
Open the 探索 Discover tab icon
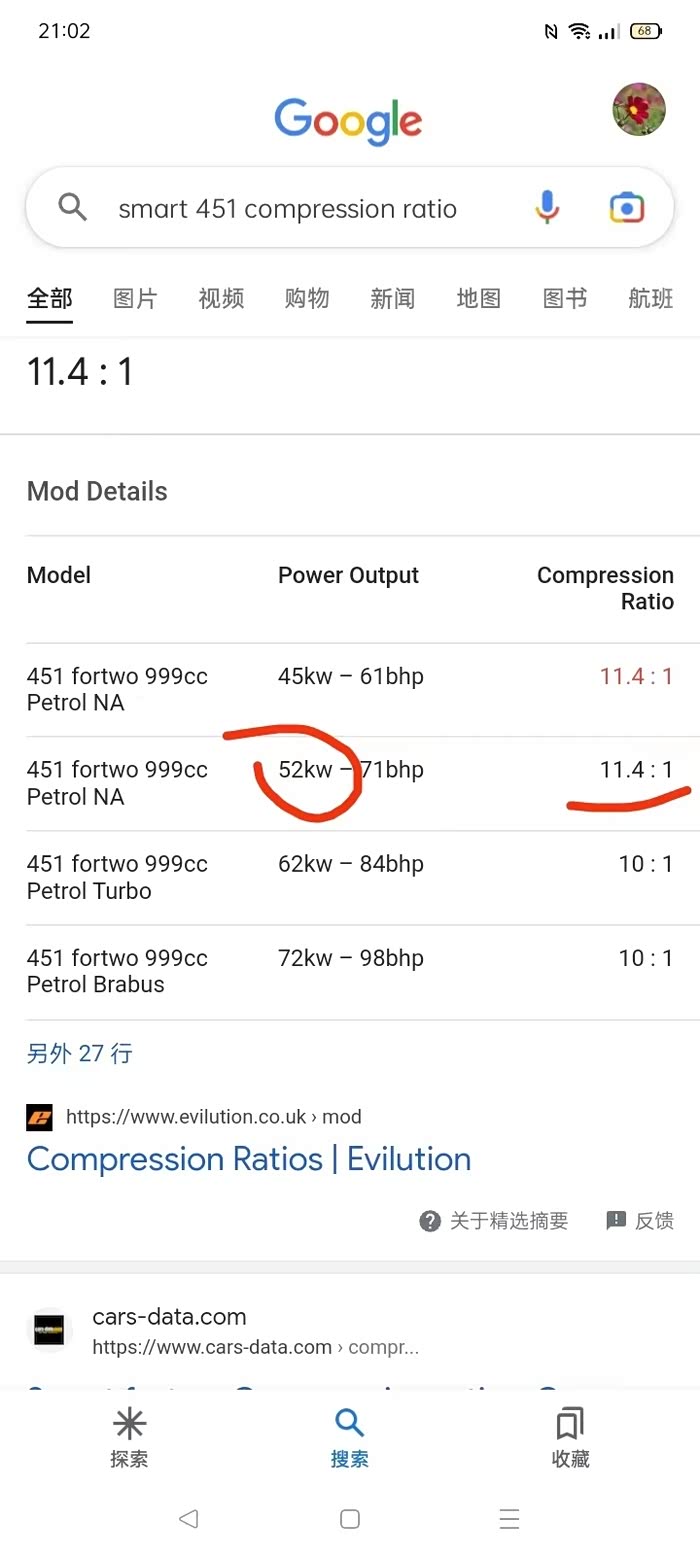[129, 1423]
